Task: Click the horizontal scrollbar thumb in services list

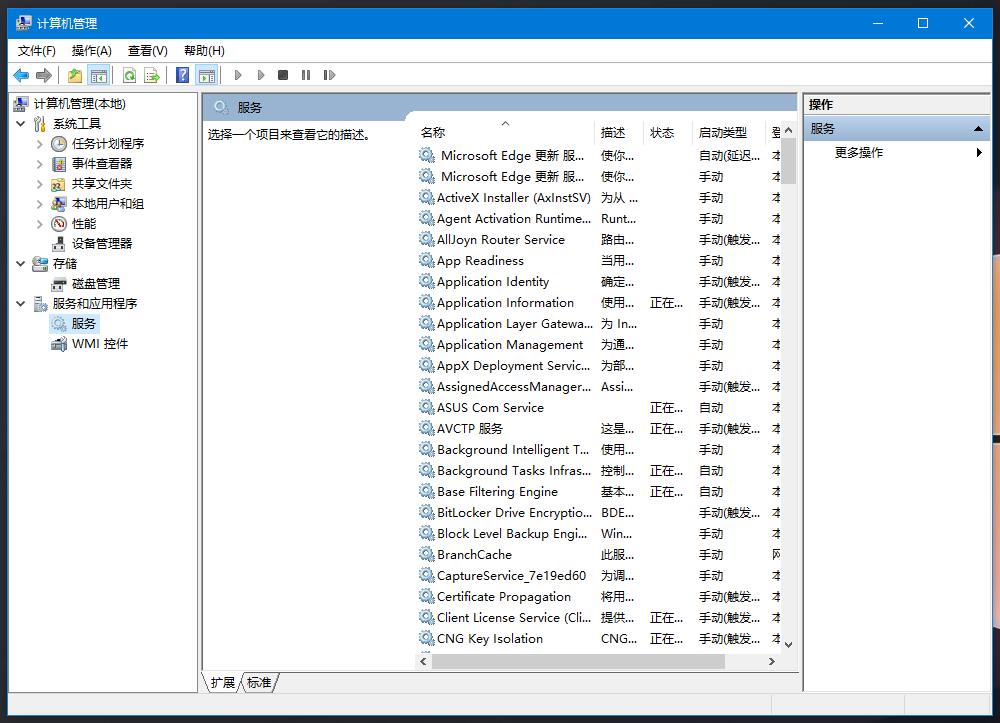Action: [578, 661]
